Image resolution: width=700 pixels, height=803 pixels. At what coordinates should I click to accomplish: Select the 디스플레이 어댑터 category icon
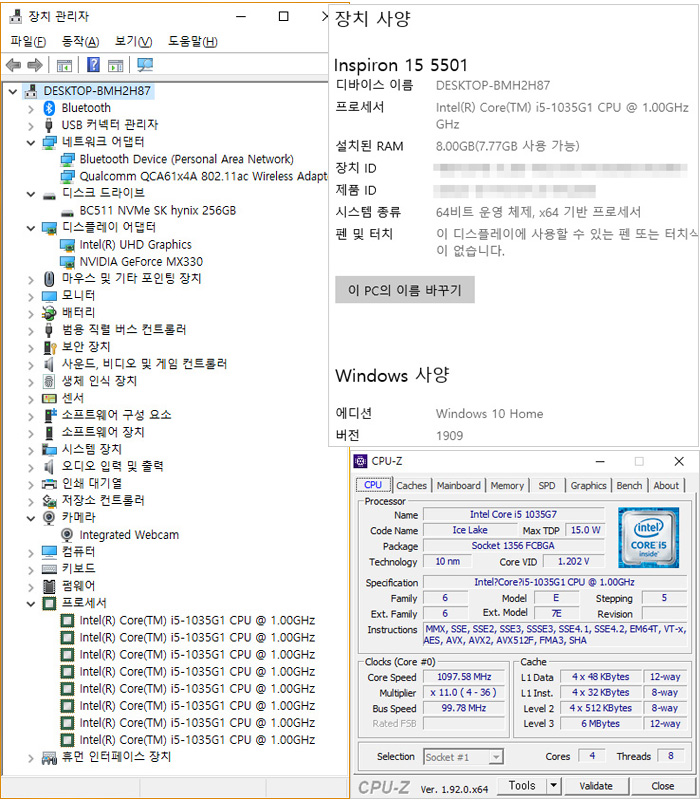pos(49,228)
